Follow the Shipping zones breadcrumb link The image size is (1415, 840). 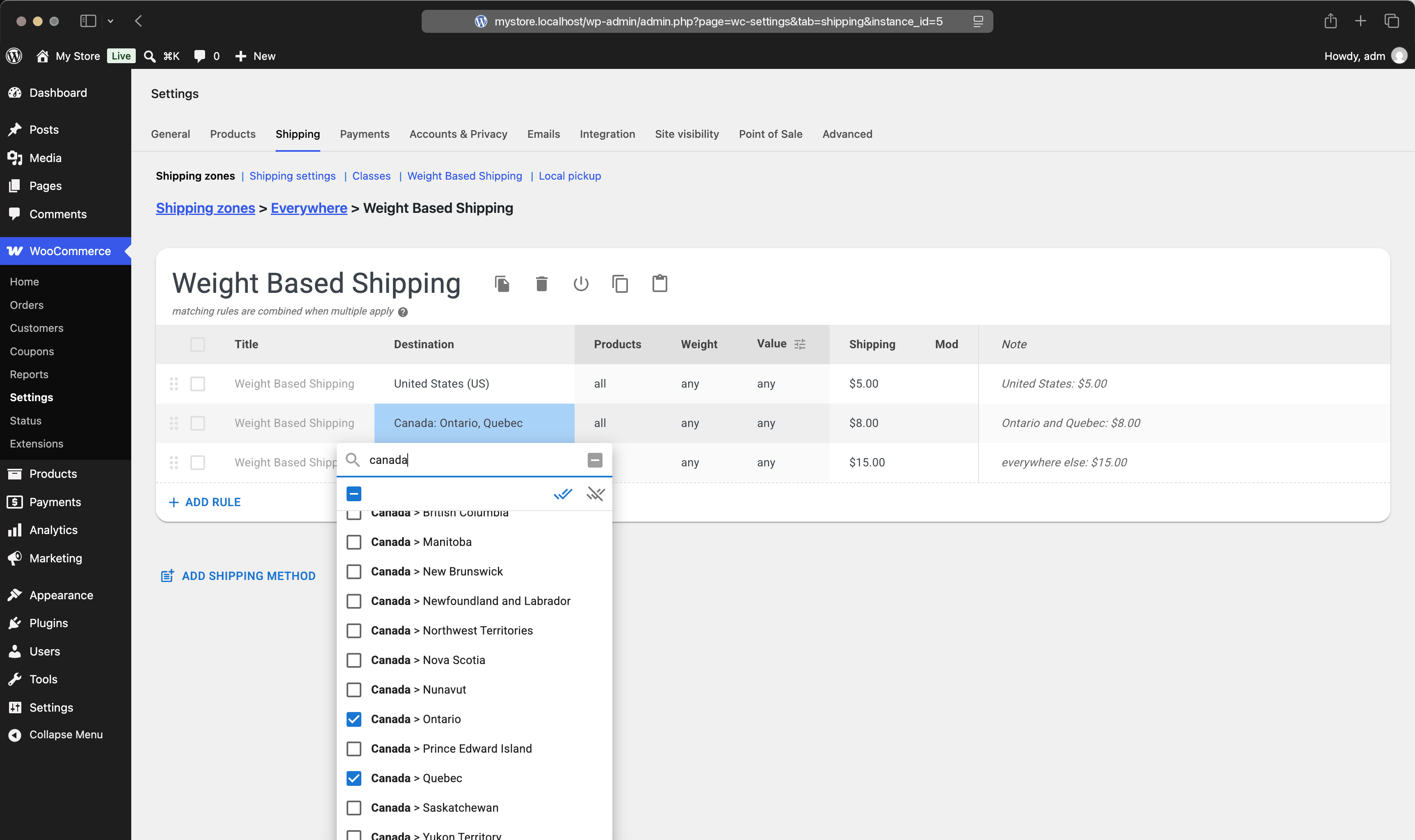coord(205,208)
